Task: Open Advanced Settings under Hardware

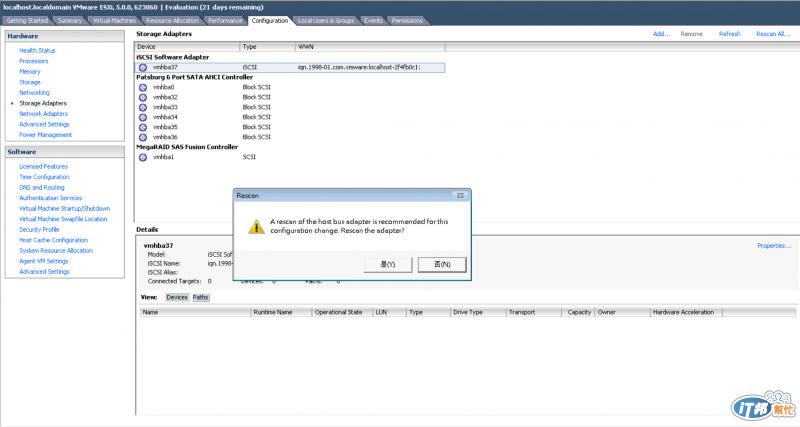Action: pos(44,124)
